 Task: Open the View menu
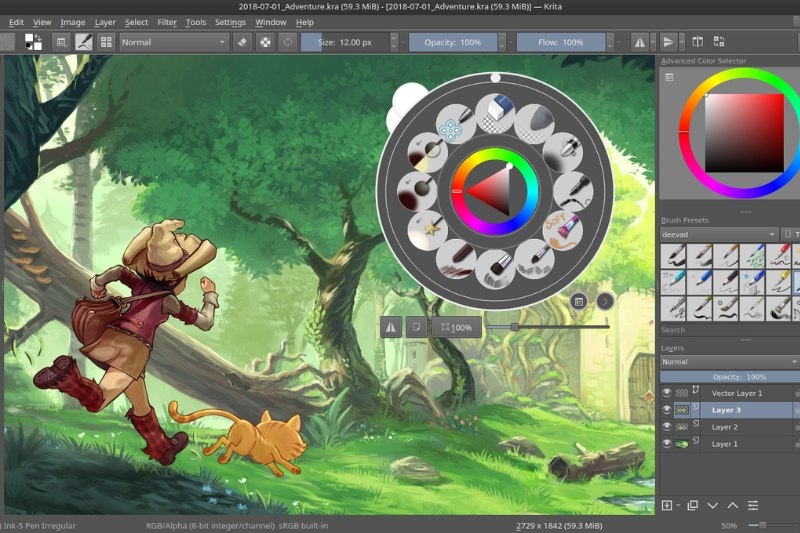(42, 22)
